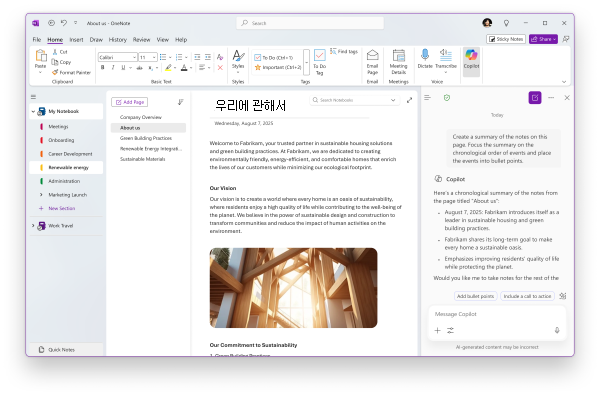Switch to the Insert tab
The height and width of the screenshot is (395, 600).
coord(76,39)
